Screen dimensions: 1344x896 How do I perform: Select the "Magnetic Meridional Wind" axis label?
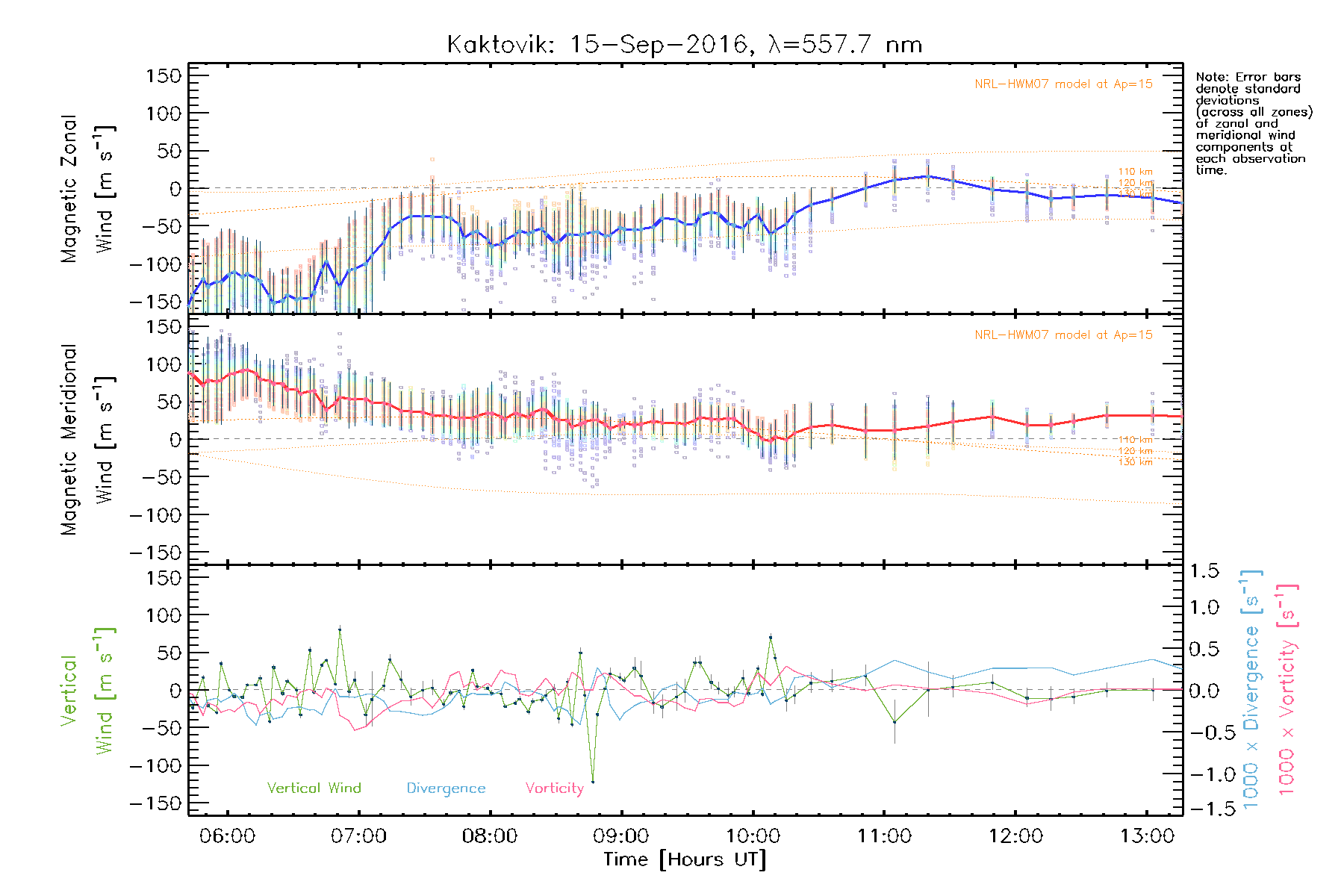87,440
